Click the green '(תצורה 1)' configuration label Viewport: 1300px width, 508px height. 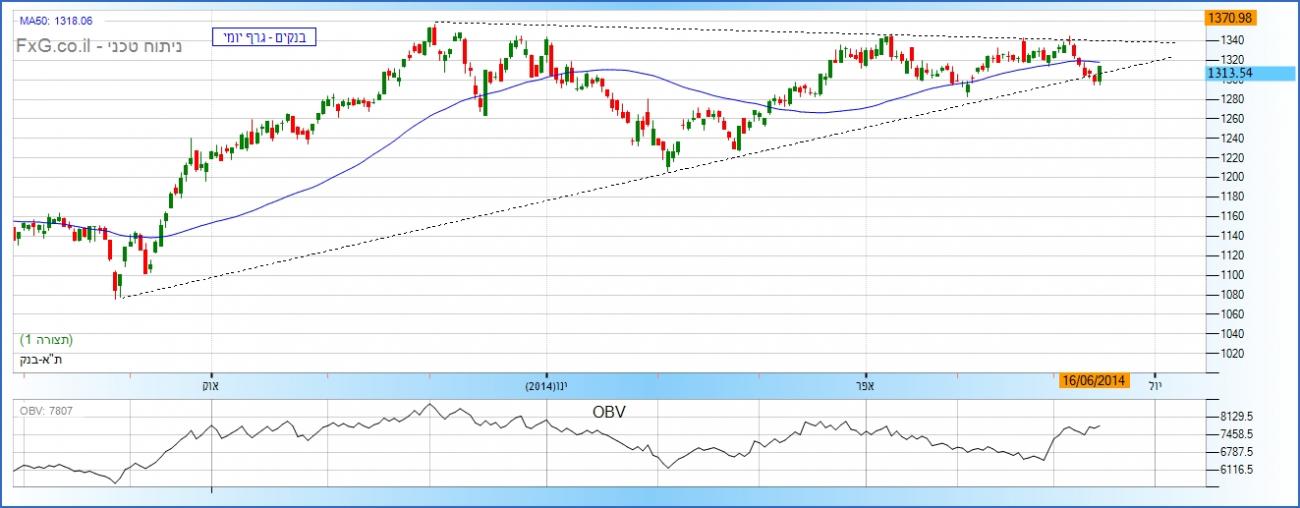[46, 340]
